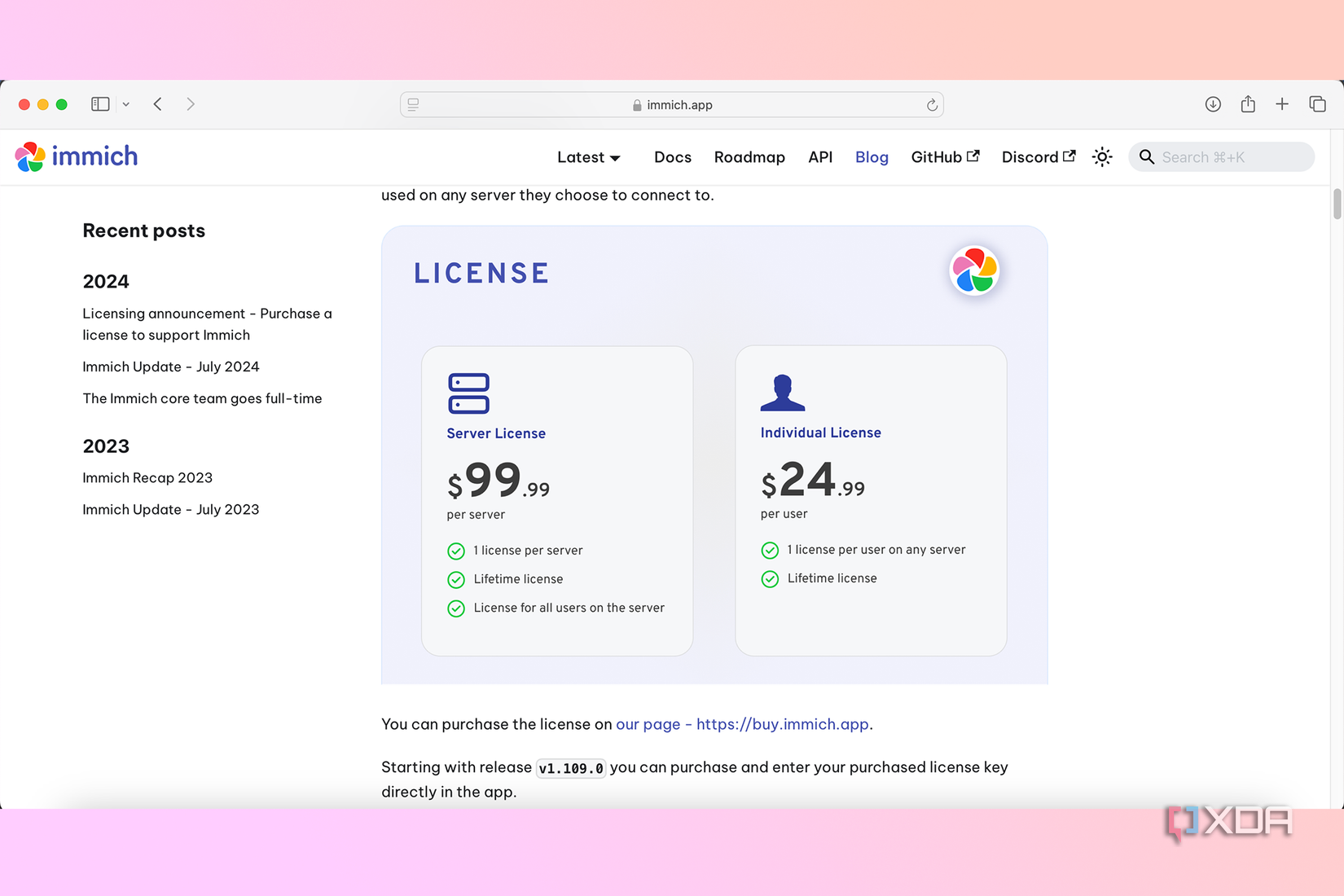The image size is (1344, 896).
Task: Expand the Latest version dropdown
Action: pyautogui.click(x=589, y=157)
